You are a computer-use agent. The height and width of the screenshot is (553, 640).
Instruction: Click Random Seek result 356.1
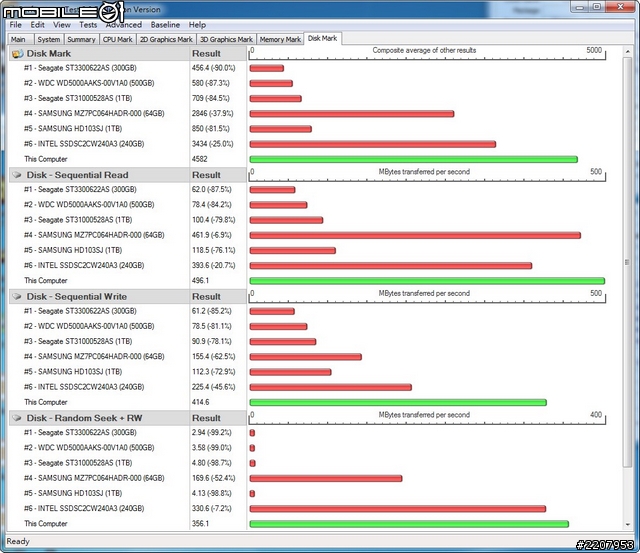click(x=200, y=524)
